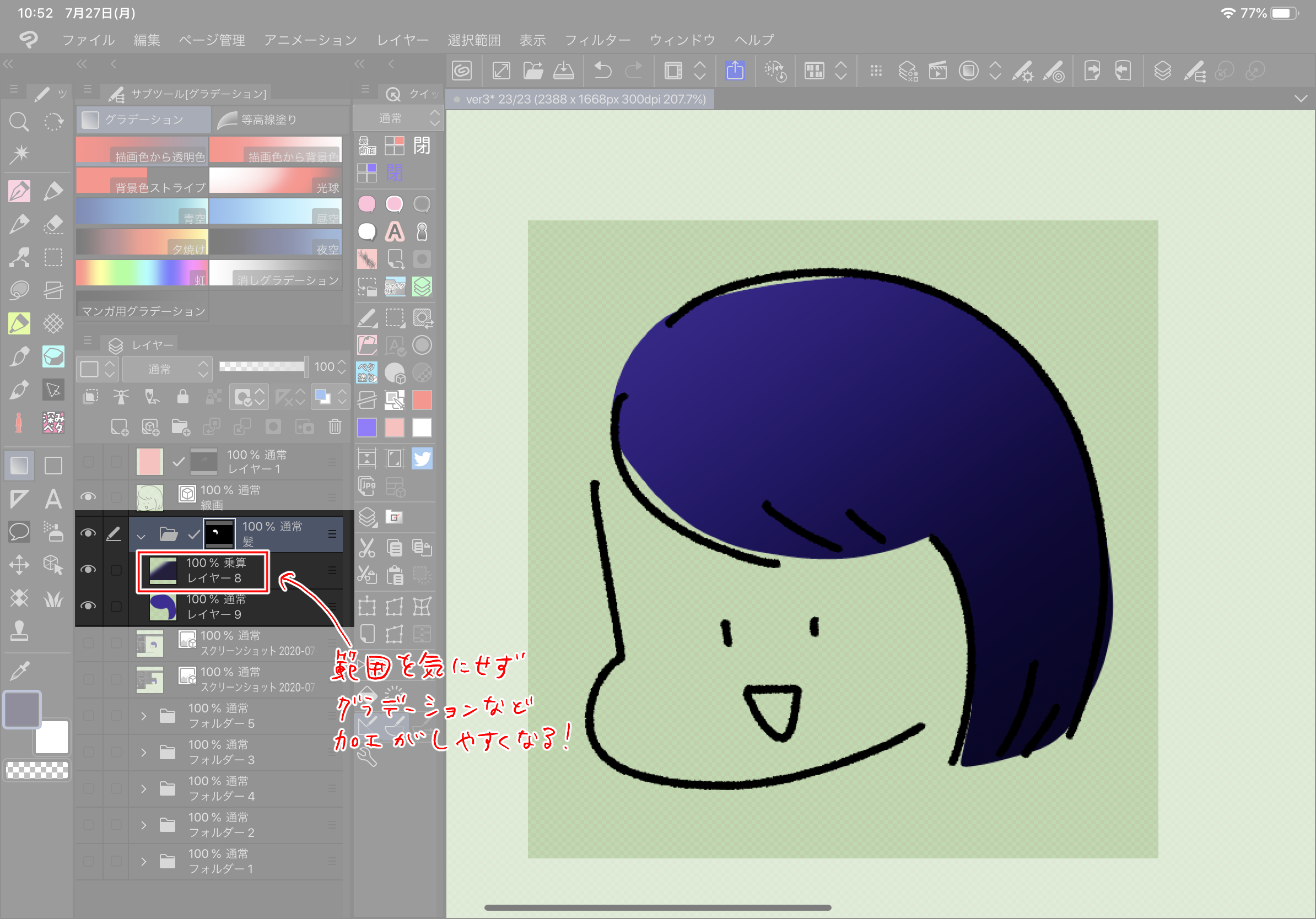Open layer blending mode 通常 dropdown

168,369
